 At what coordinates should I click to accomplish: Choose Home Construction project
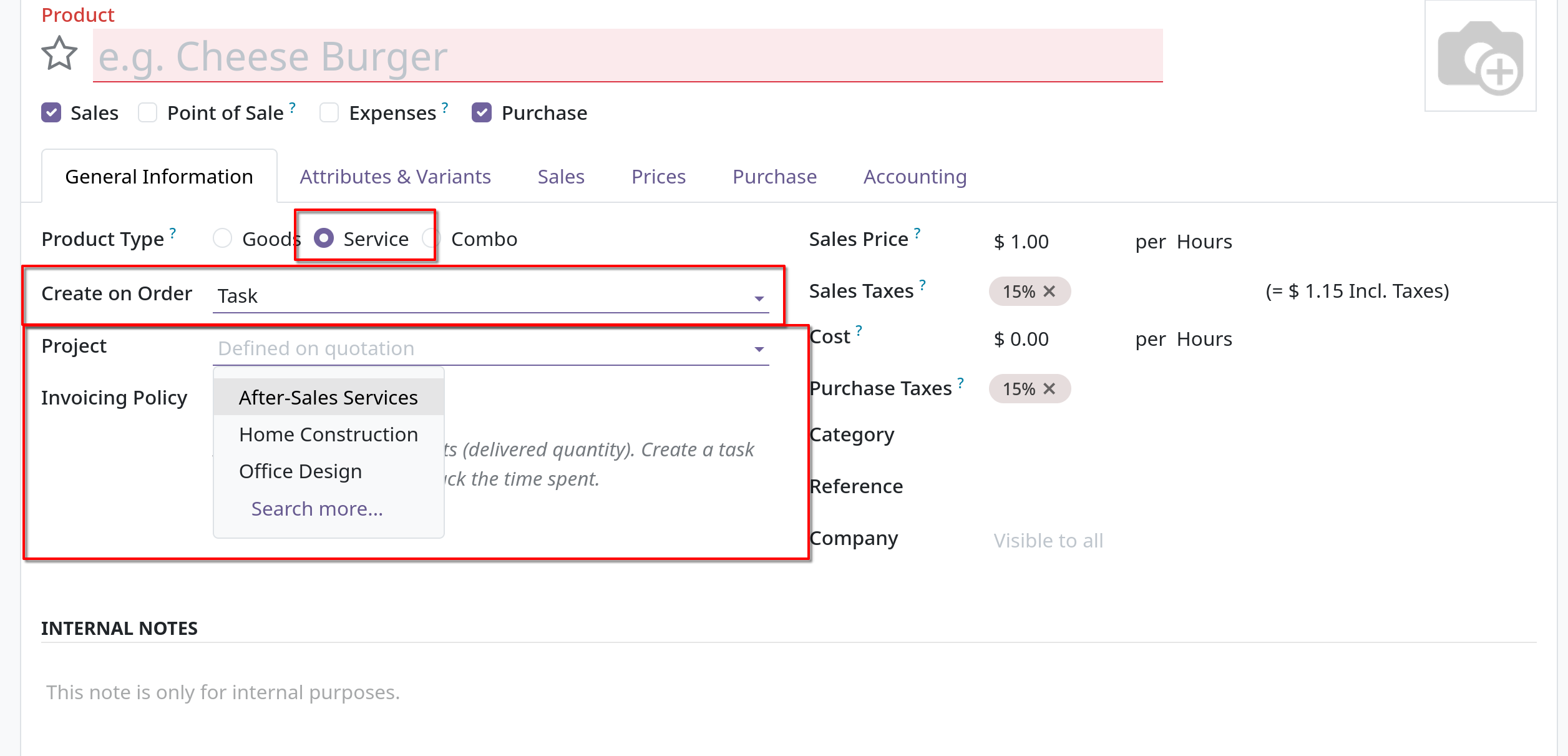click(328, 434)
